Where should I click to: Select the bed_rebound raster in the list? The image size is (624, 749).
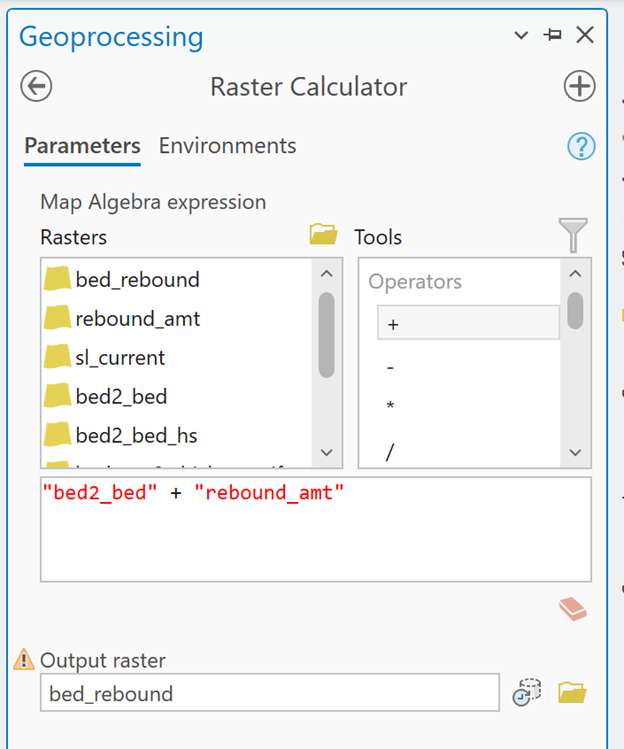[177, 279]
